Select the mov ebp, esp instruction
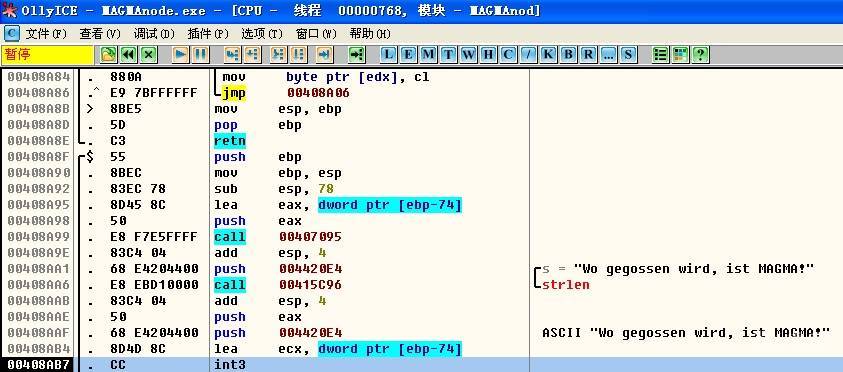Image resolution: width=843 pixels, height=372 pixels. (x=278, y=173)
